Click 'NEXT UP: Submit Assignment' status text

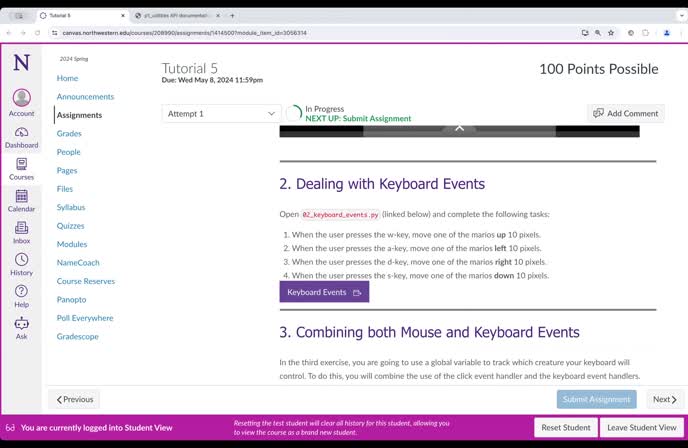pyautogui.click(x=358, y=118)
